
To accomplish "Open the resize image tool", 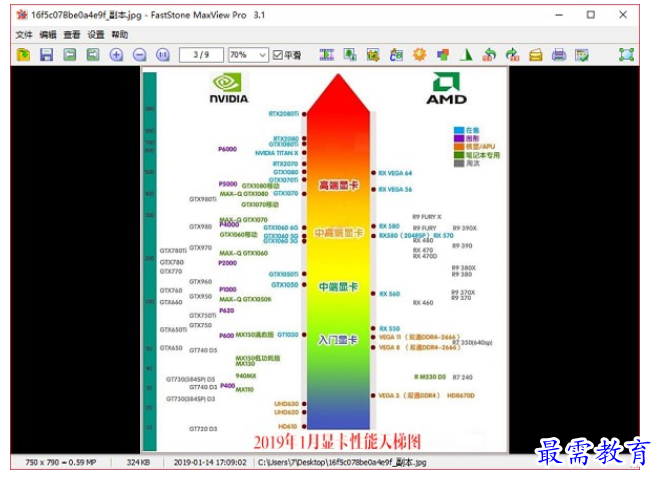I will pyautogui.click(x=350, y=55).
